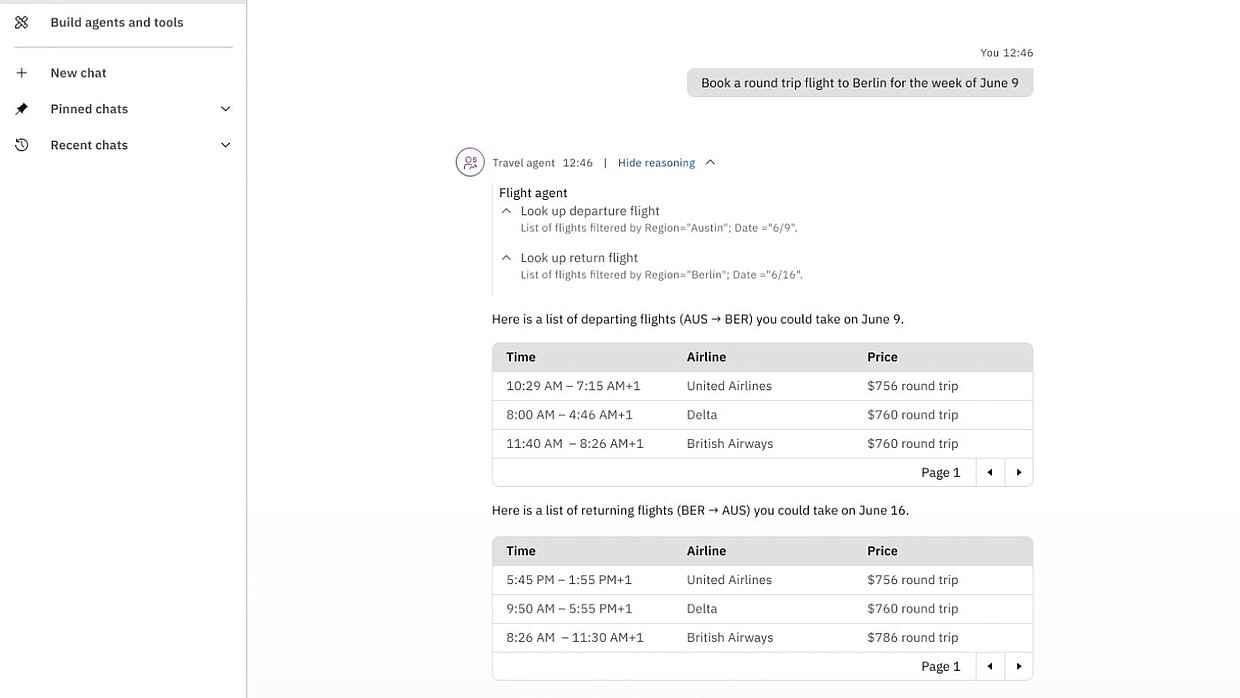Click the Recent chats history icon

tap(21, 145)
